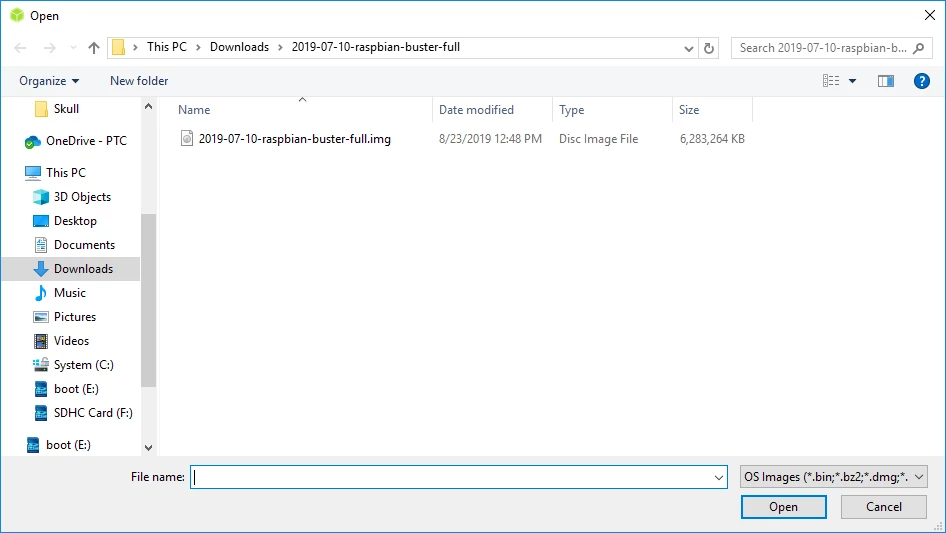Open Help with the question mark
This screenshot has height=533, width=946.
click(921, 81)
